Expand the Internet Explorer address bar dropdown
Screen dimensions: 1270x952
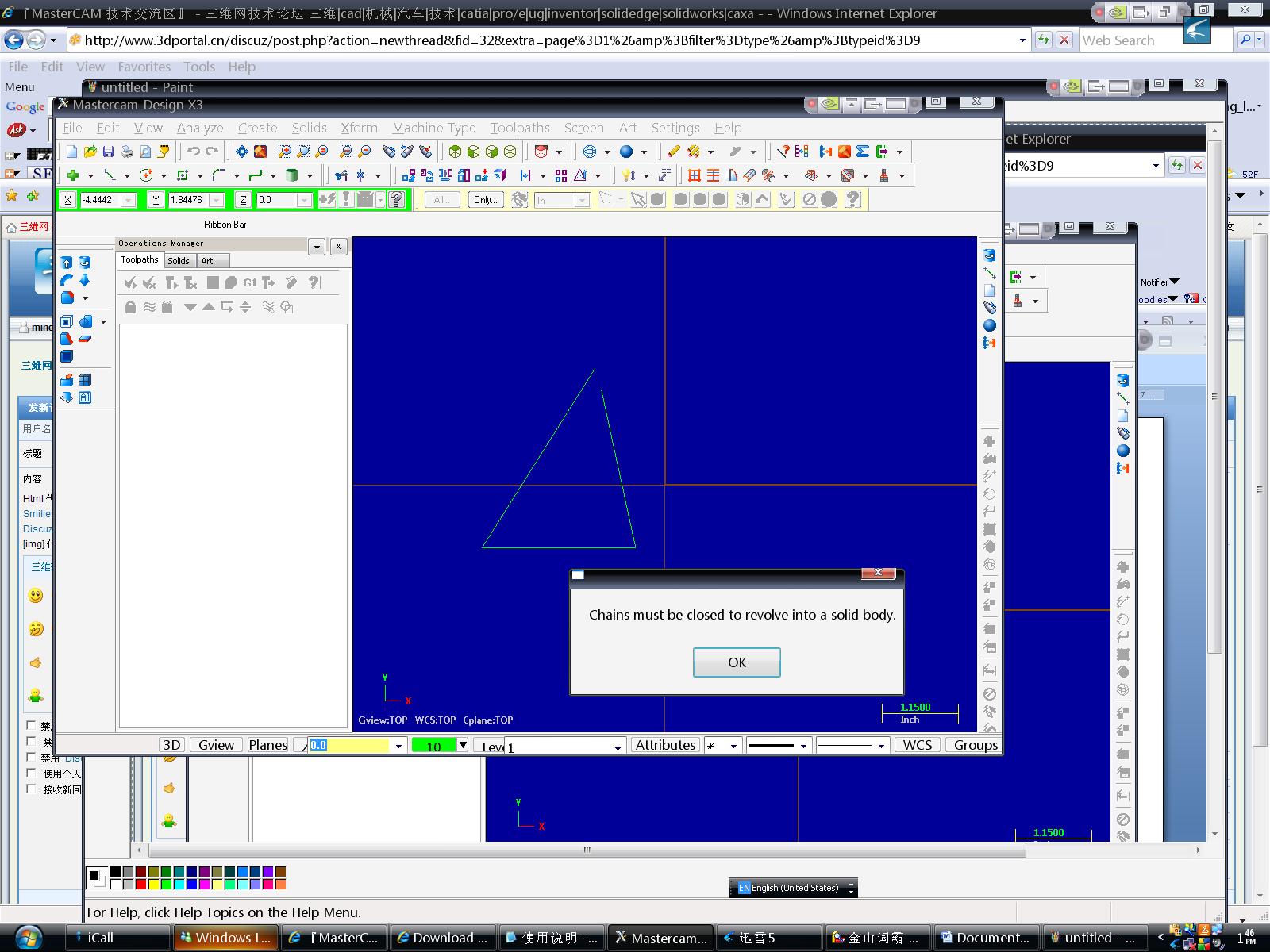pyautogui.click(x=1022, y=40)
